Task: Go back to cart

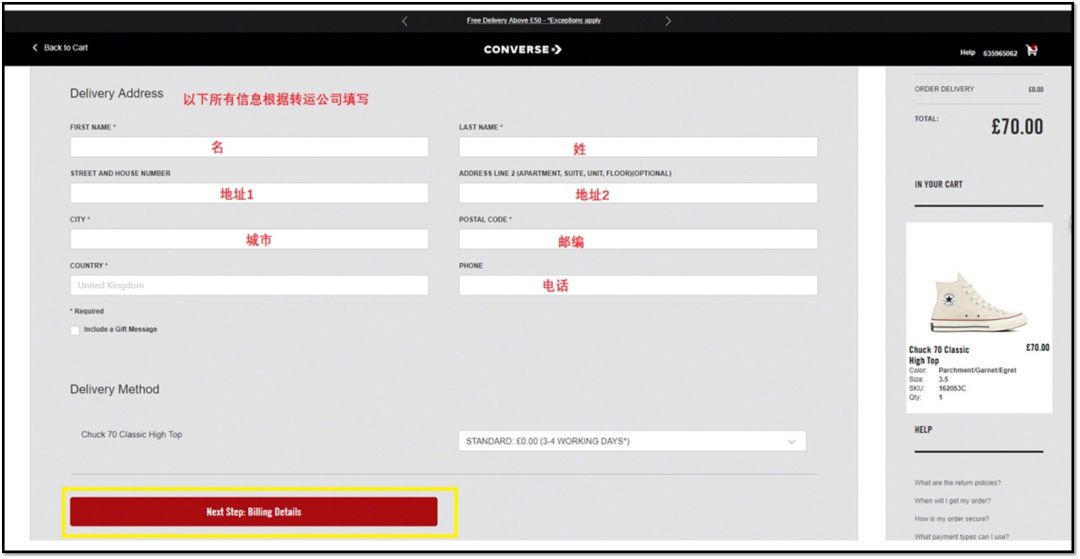Action: (x=60, y=48)
